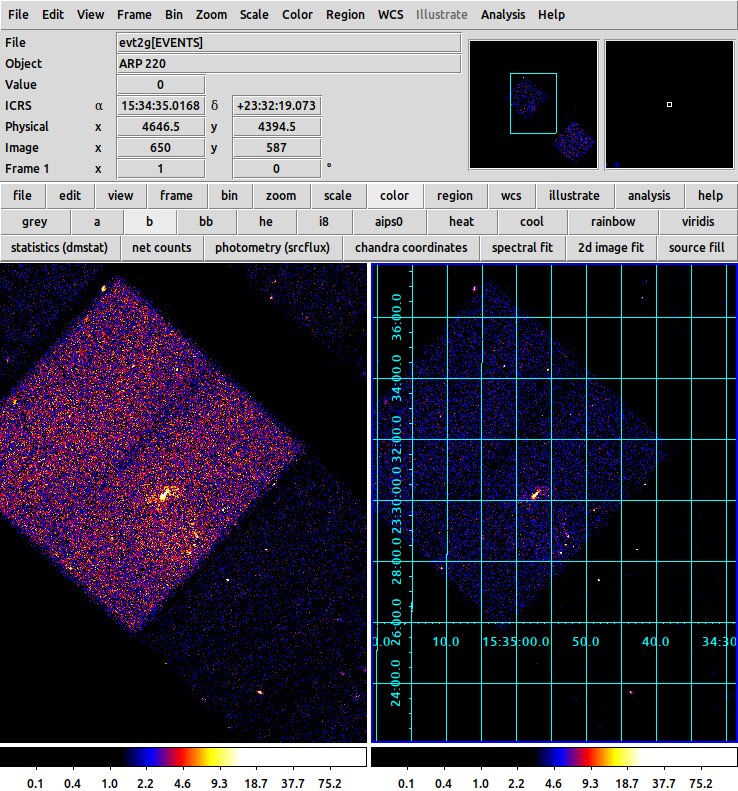
Task: Click the cyan viewport box in panner
Action: tap(533, 103)
